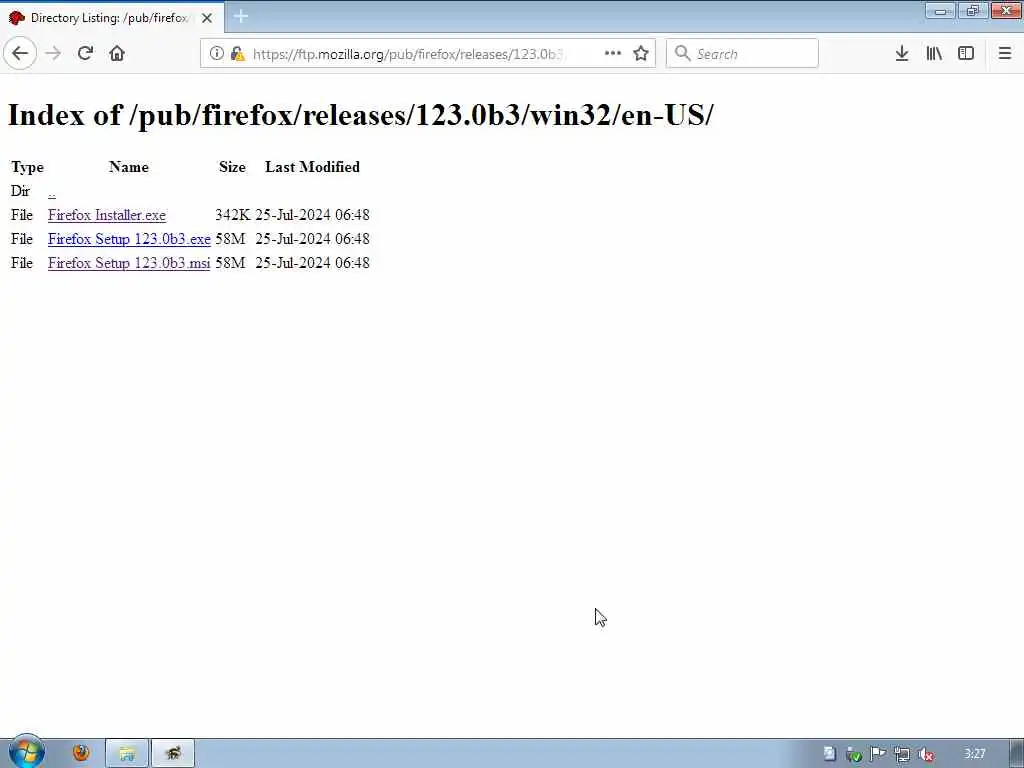Click the green checkmark tray icon

[x=854, y=755]
